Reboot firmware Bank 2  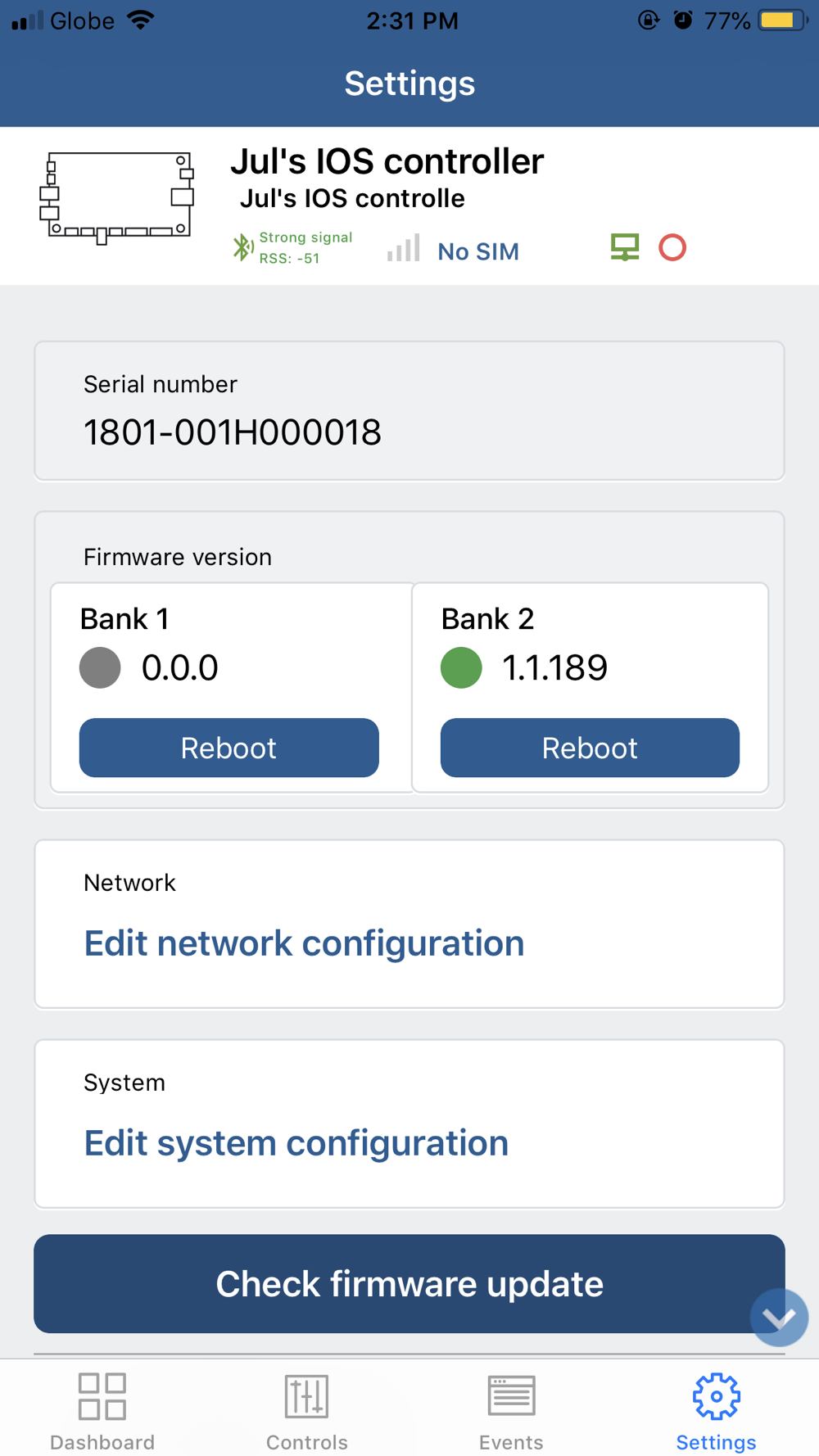(x=590, y=748)
